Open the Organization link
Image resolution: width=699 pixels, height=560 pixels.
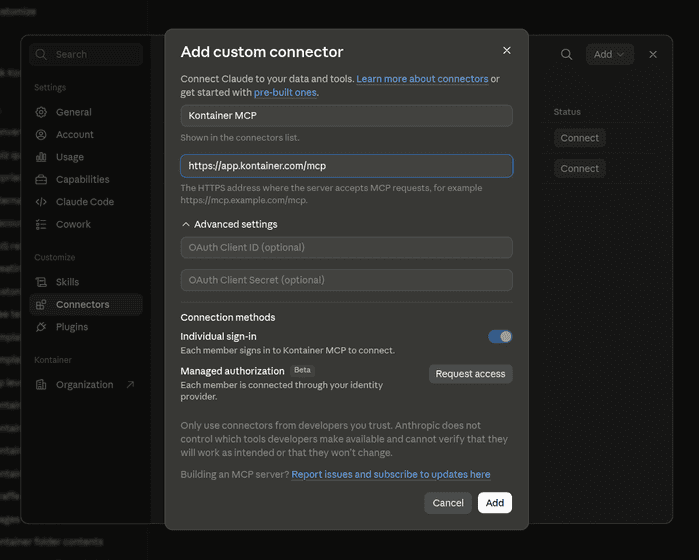pyautogui.click(x=86, y=384)
